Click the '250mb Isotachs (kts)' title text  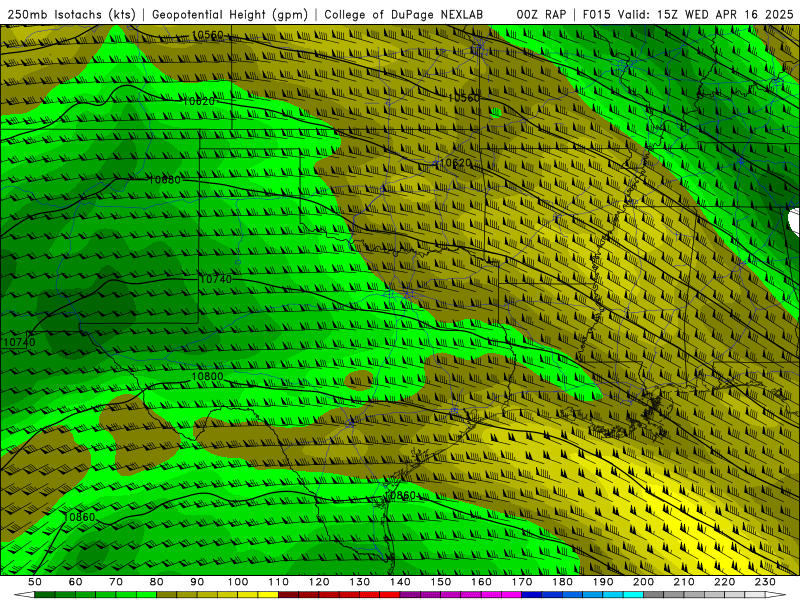(71, 14)
